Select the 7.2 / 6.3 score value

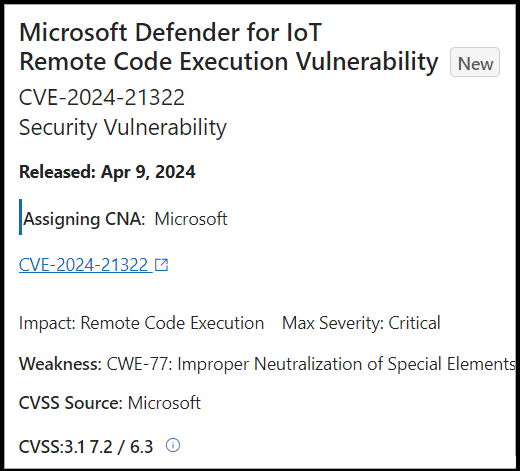coord(121,447)
